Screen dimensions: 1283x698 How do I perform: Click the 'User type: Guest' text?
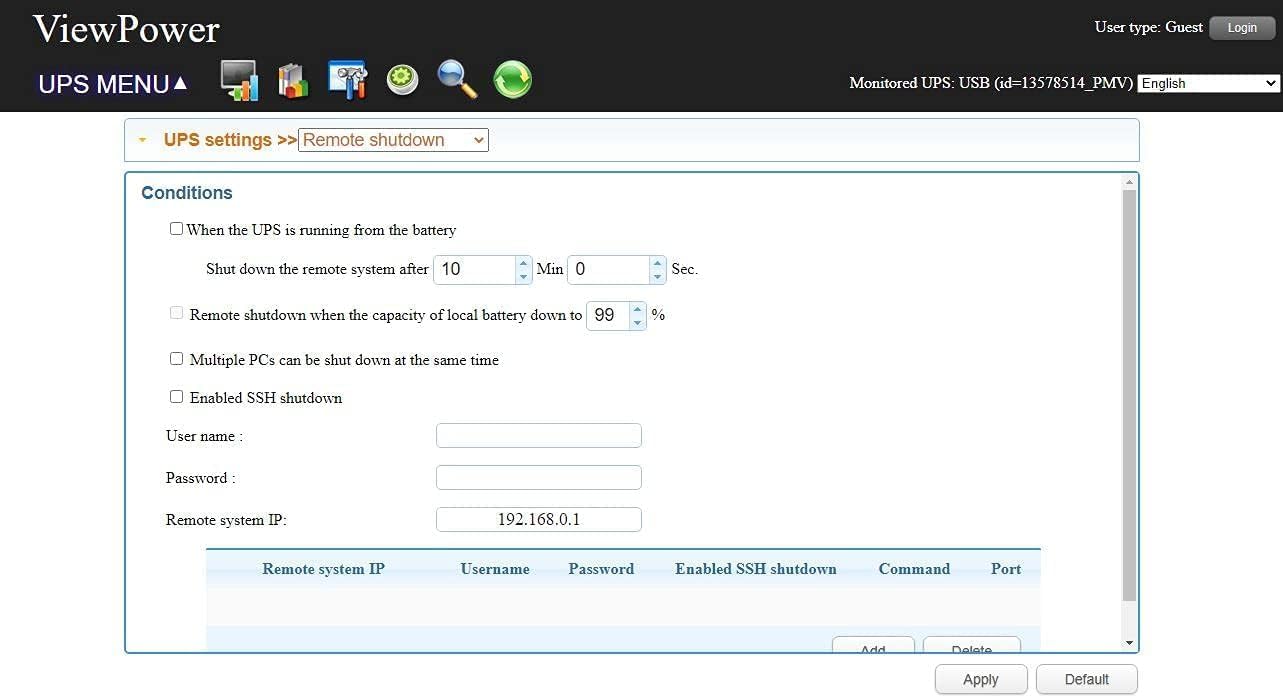[1148, 27]
